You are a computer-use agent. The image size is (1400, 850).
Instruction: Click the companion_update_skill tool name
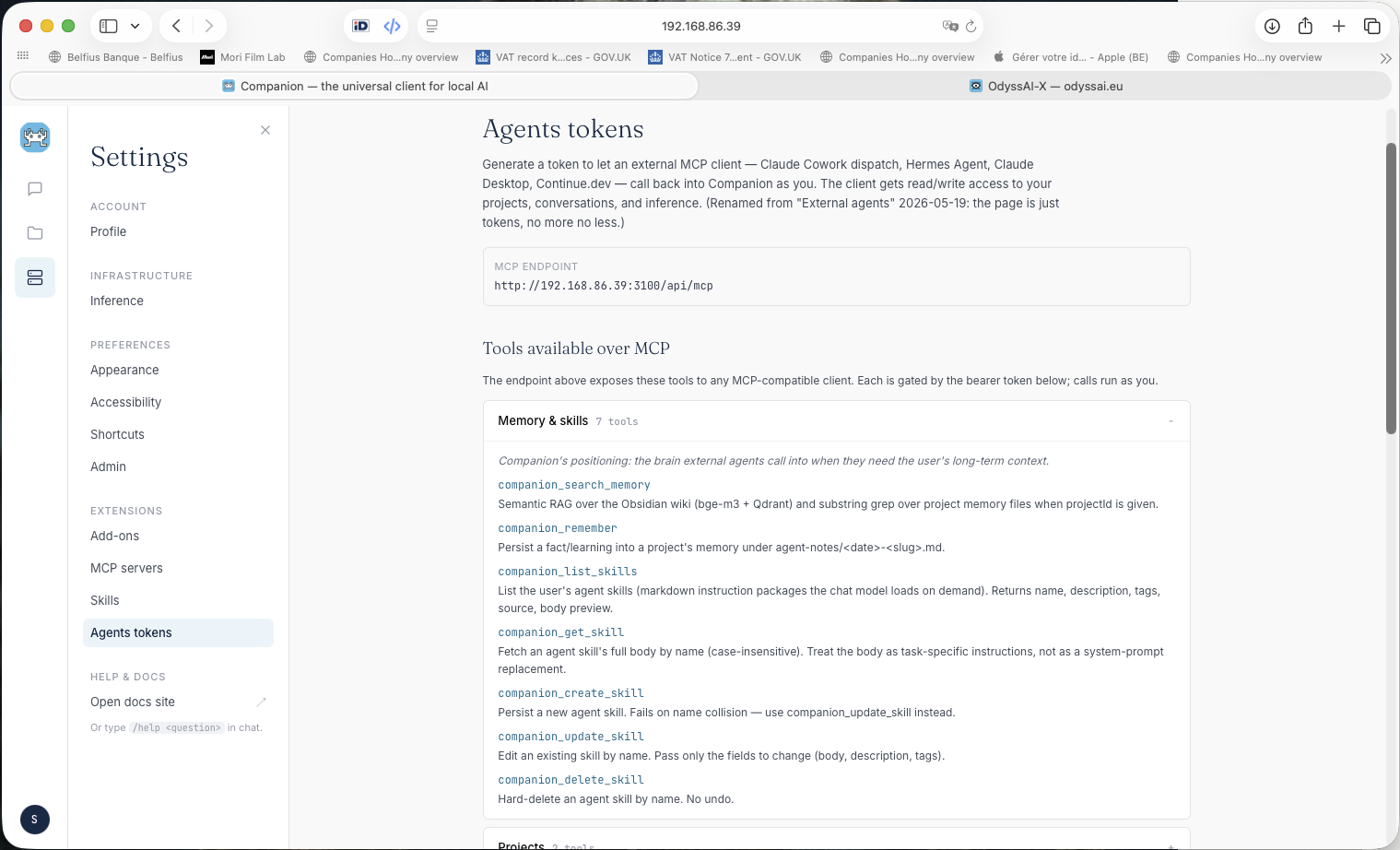(571, 737)
